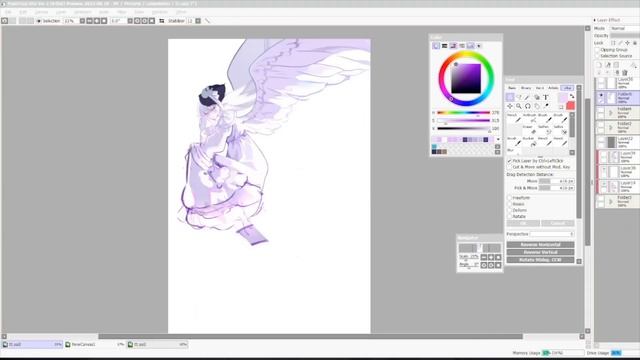Select the Hand pan tool
The height and width of the screenshot is (360, 640).
(537, 106)
